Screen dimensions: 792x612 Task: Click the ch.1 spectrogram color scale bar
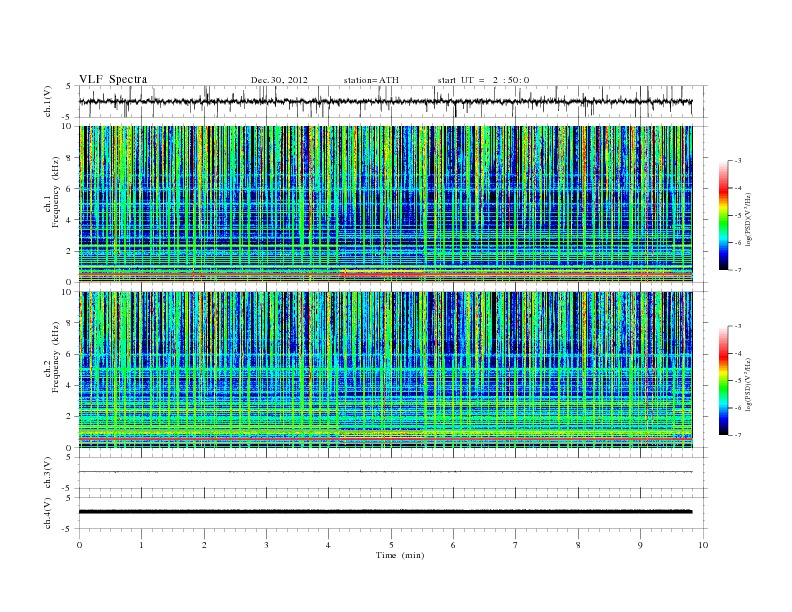coord(723,215)
